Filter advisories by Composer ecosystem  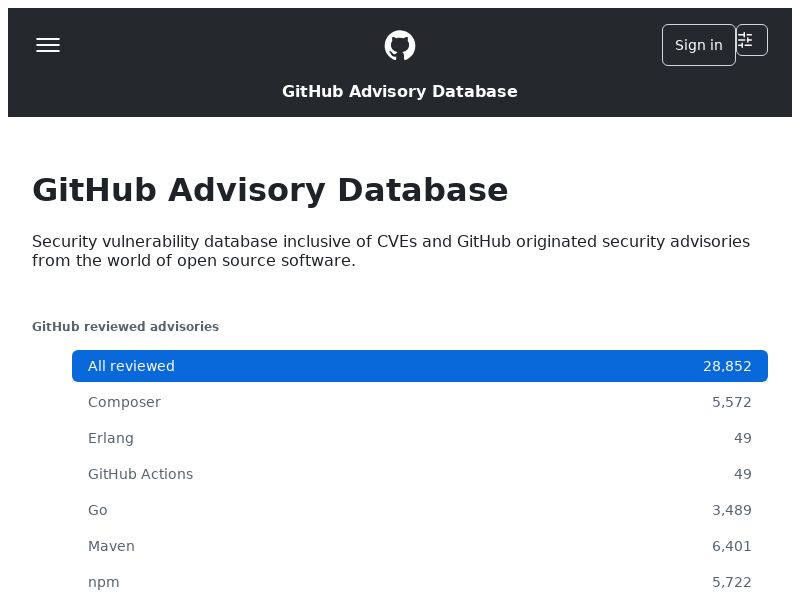pos(124,402)
